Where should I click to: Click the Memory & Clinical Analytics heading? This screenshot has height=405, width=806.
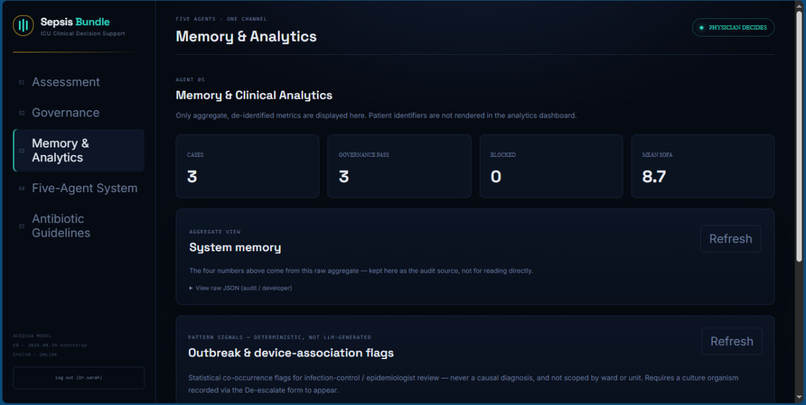(x=254, y=95)
